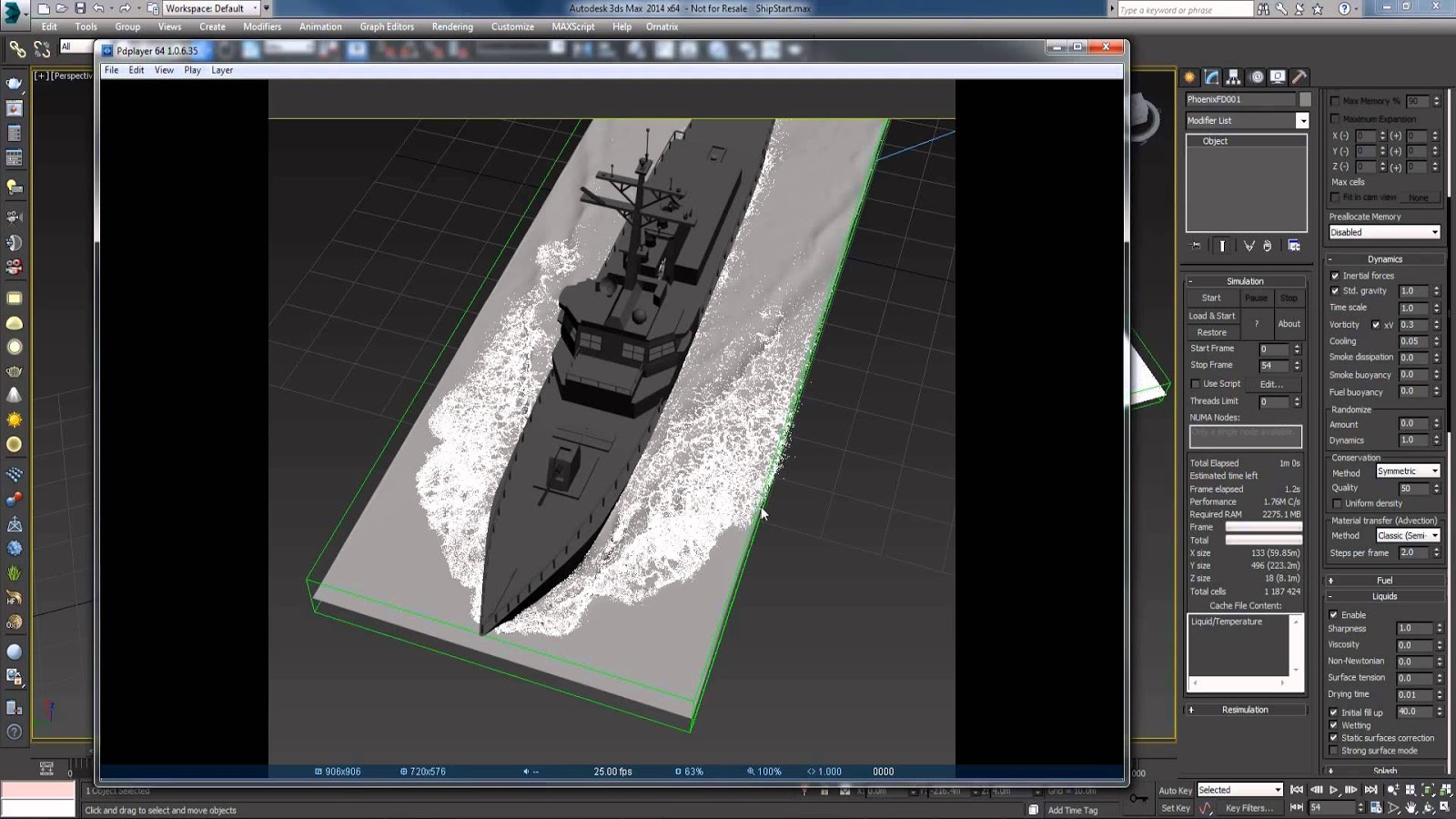This screenshot has height=819, width=1456.
Task: Open the Key Filters dialog
Action: click(x=1247, y=808)
